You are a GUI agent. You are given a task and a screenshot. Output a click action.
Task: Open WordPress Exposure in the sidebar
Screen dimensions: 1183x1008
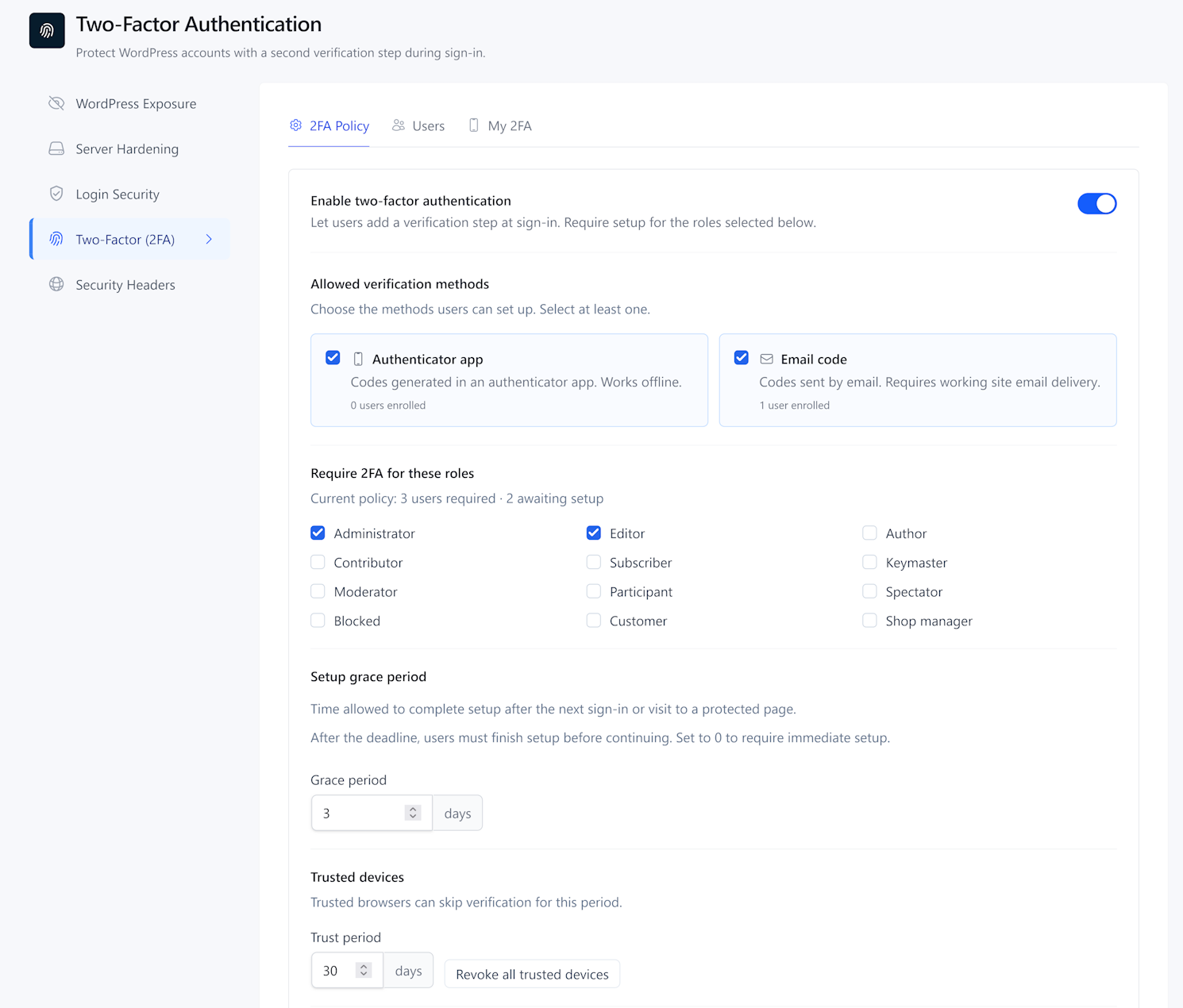(x=129, y=103)
